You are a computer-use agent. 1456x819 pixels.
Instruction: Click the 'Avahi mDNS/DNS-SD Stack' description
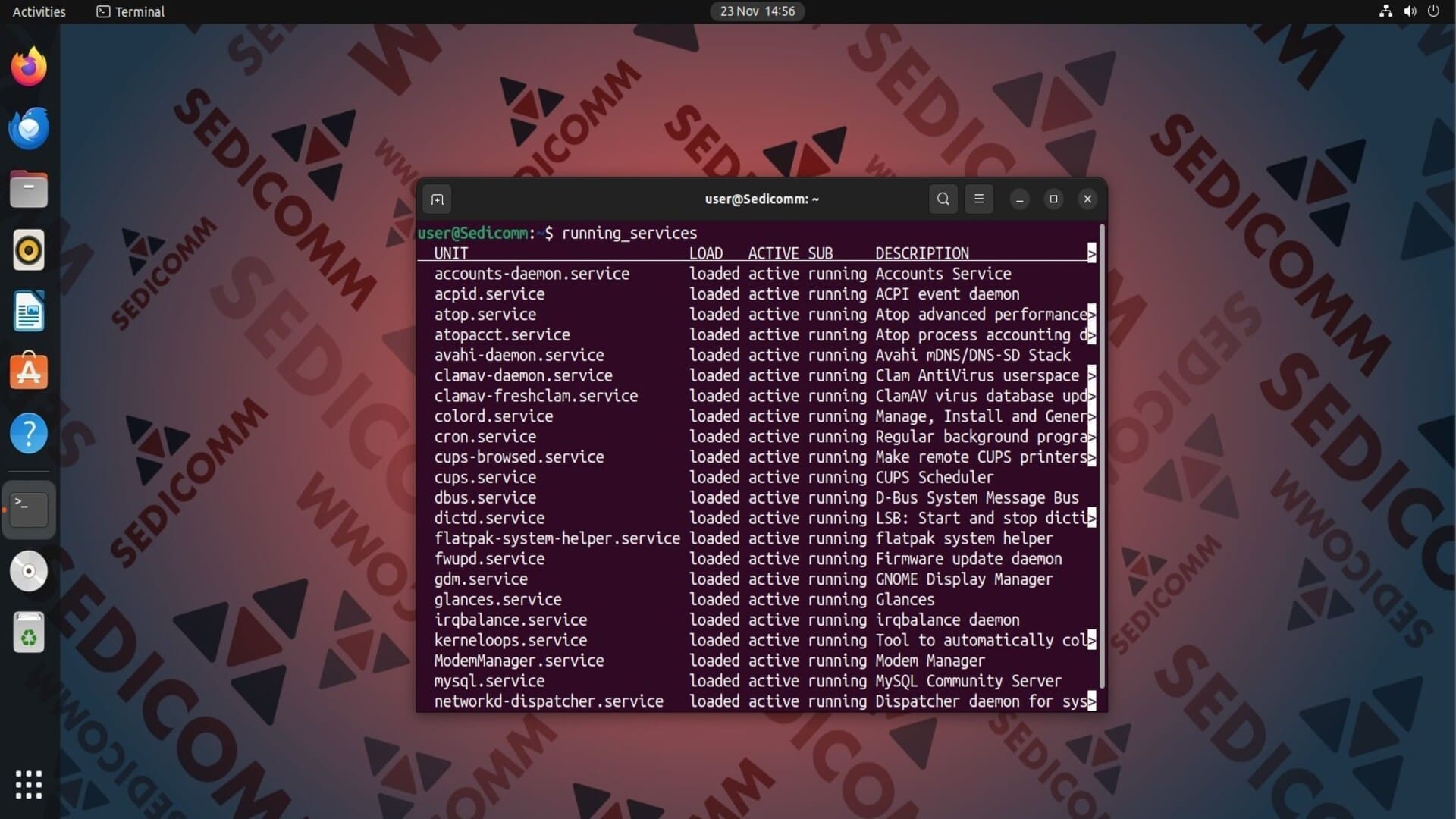973,356
